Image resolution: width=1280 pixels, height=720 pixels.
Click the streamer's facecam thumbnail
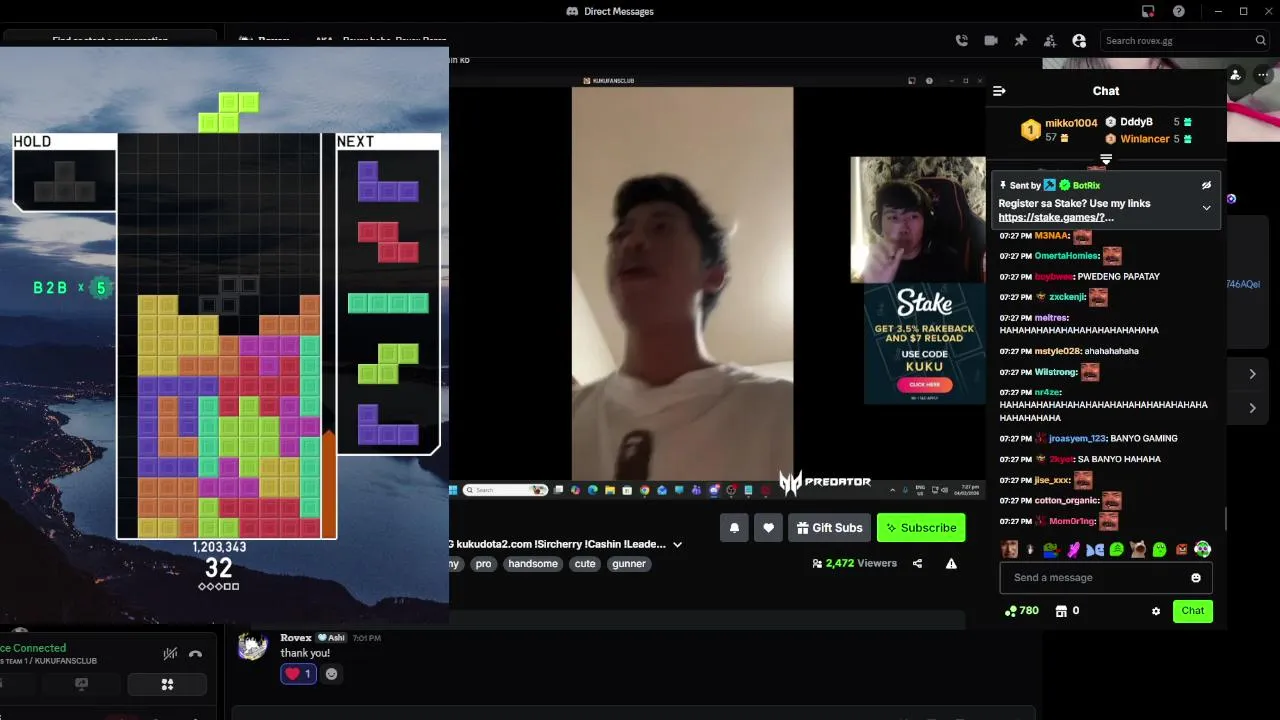[917, 219]
